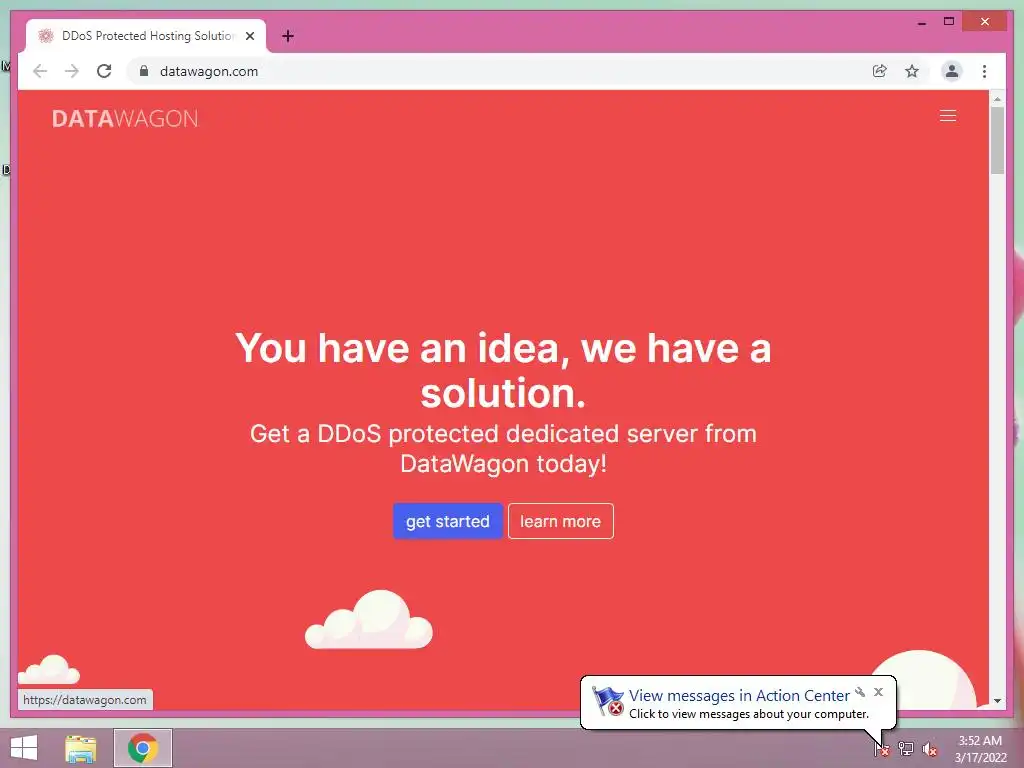Close the DDoS Protected Hosting tab
The height and width of the screenshot is (768, 1024).
tap(249, 36)
